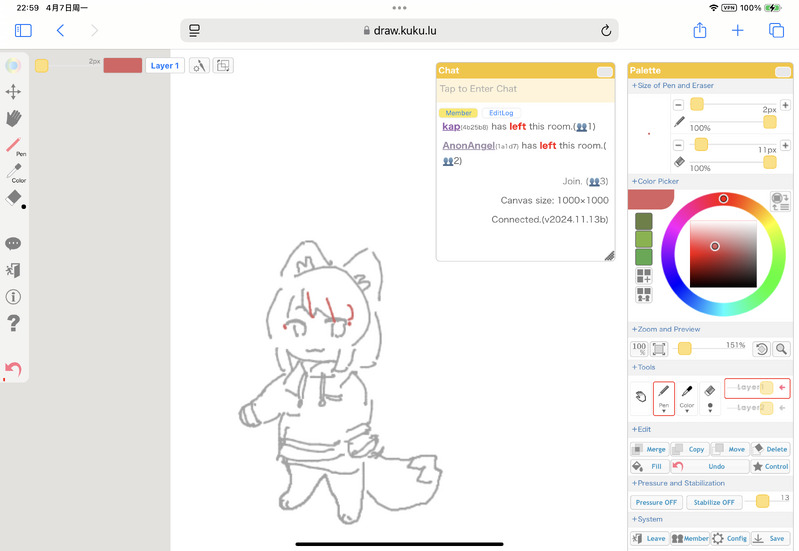Open the AnonAngel user link in chat

468,146
